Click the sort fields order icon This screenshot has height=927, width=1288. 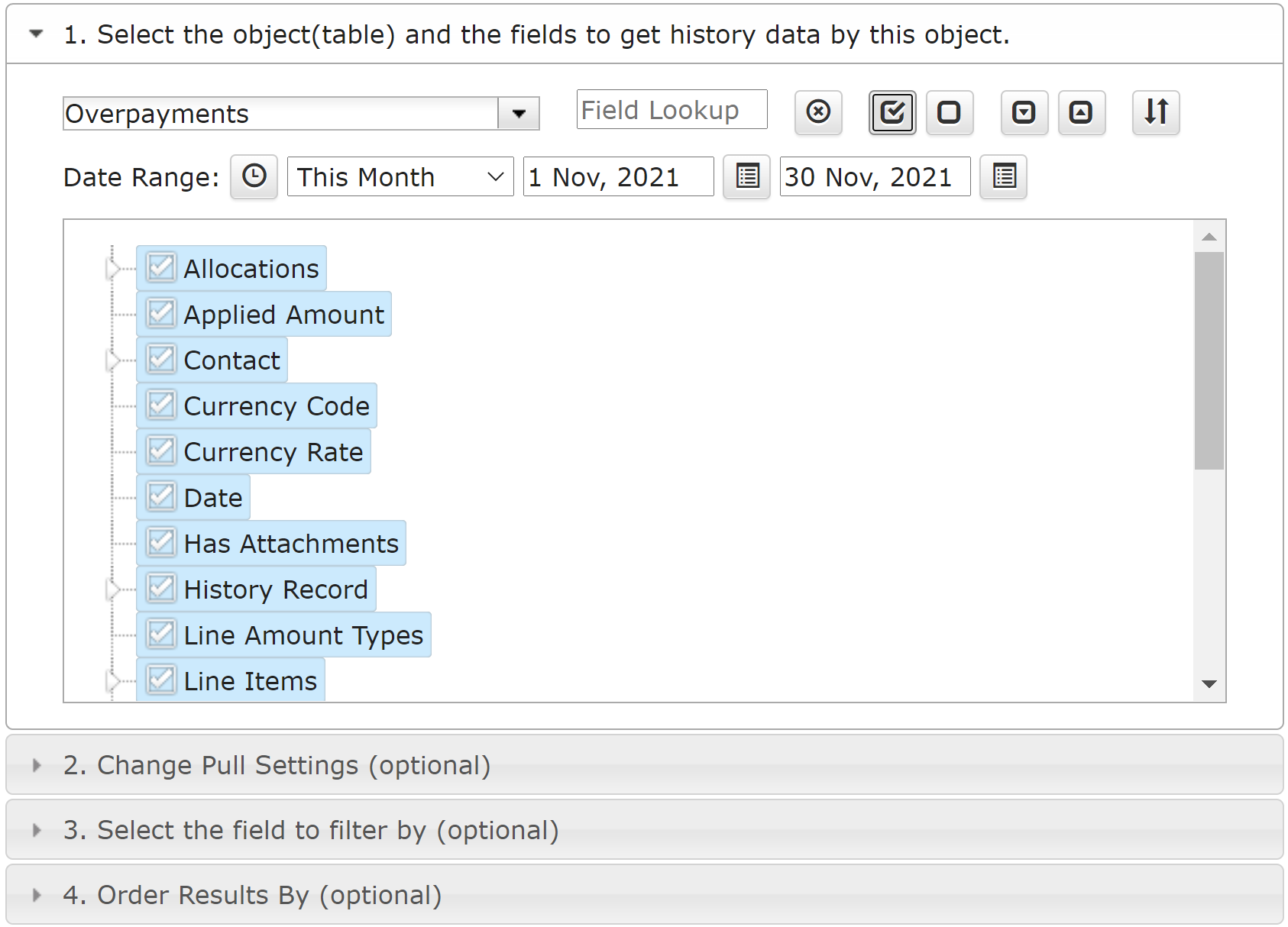(1156, 112)
